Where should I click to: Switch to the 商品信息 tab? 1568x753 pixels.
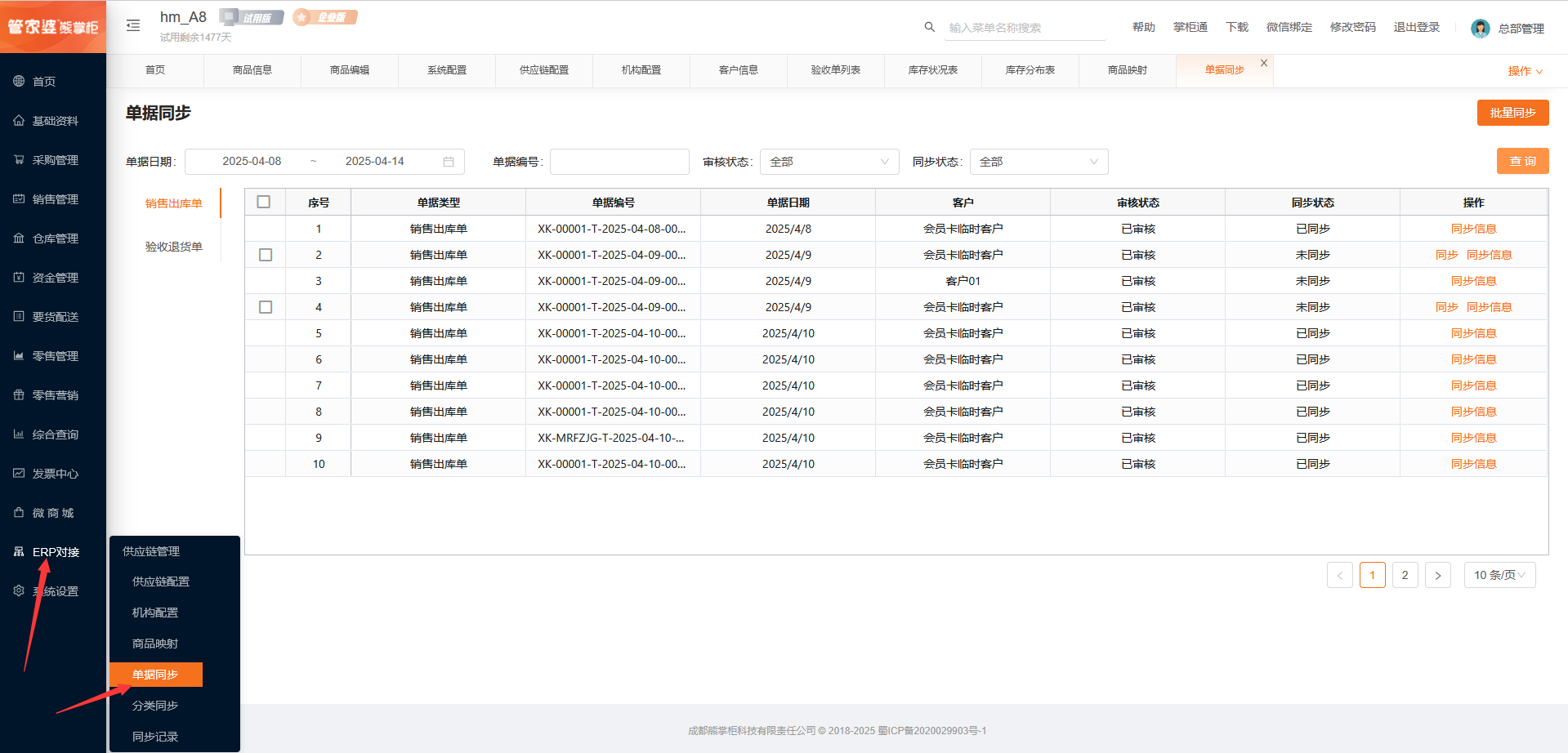(252, 70)
